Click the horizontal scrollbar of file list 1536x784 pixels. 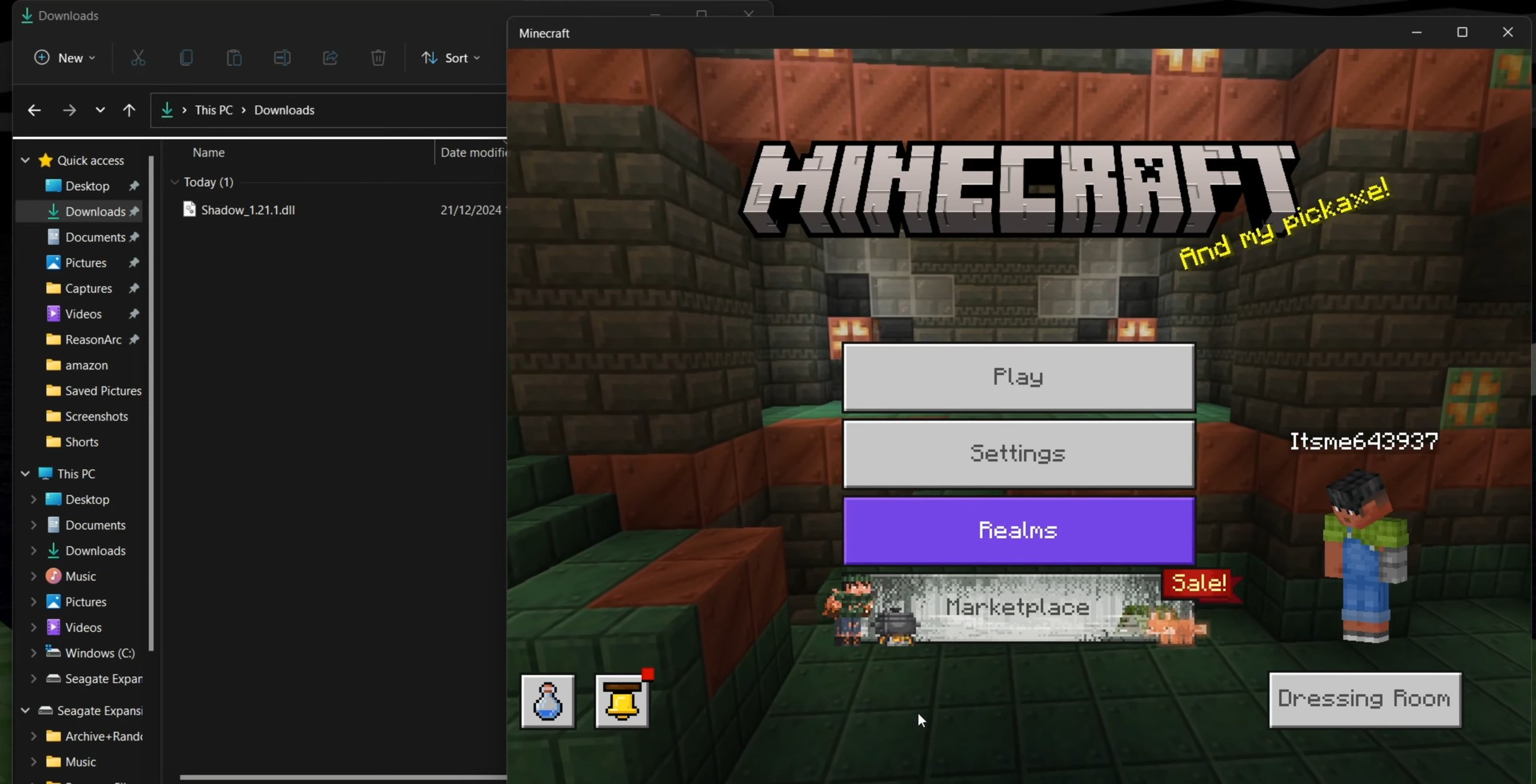click(x=343, y=777)
